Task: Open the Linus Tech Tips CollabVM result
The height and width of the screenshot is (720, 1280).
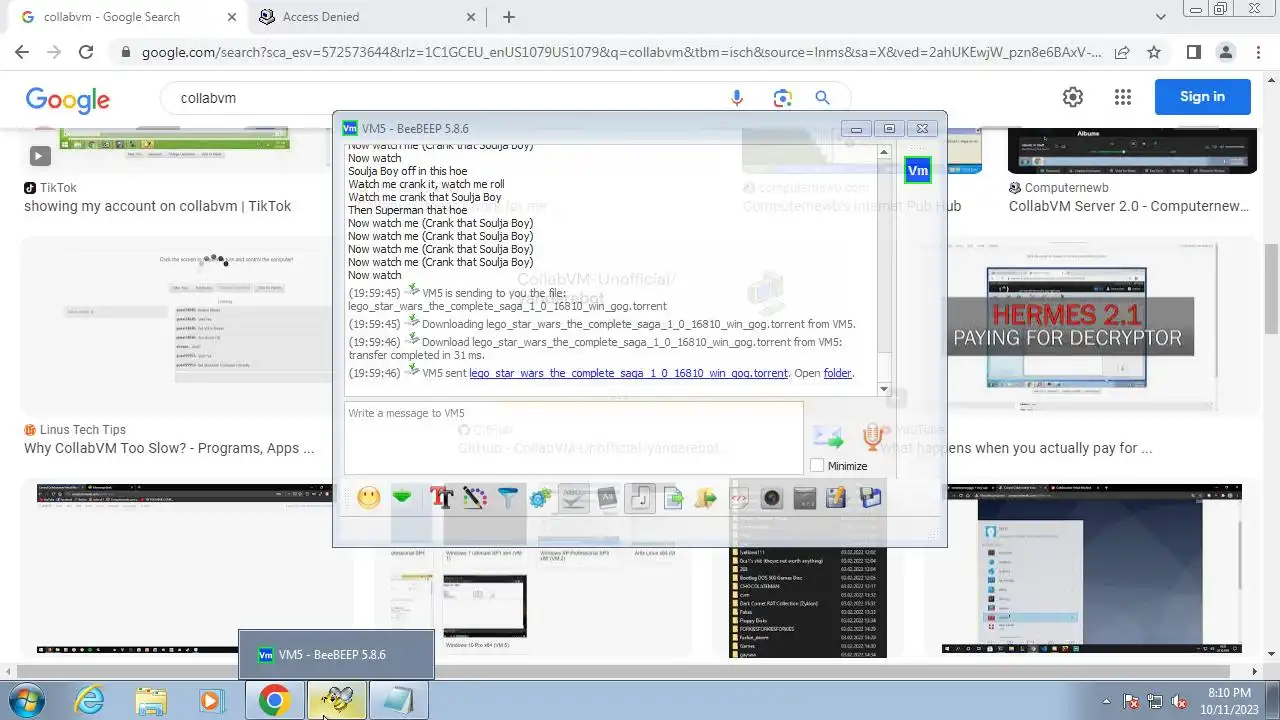Action: pyautogui.click(x=169, y=448)
